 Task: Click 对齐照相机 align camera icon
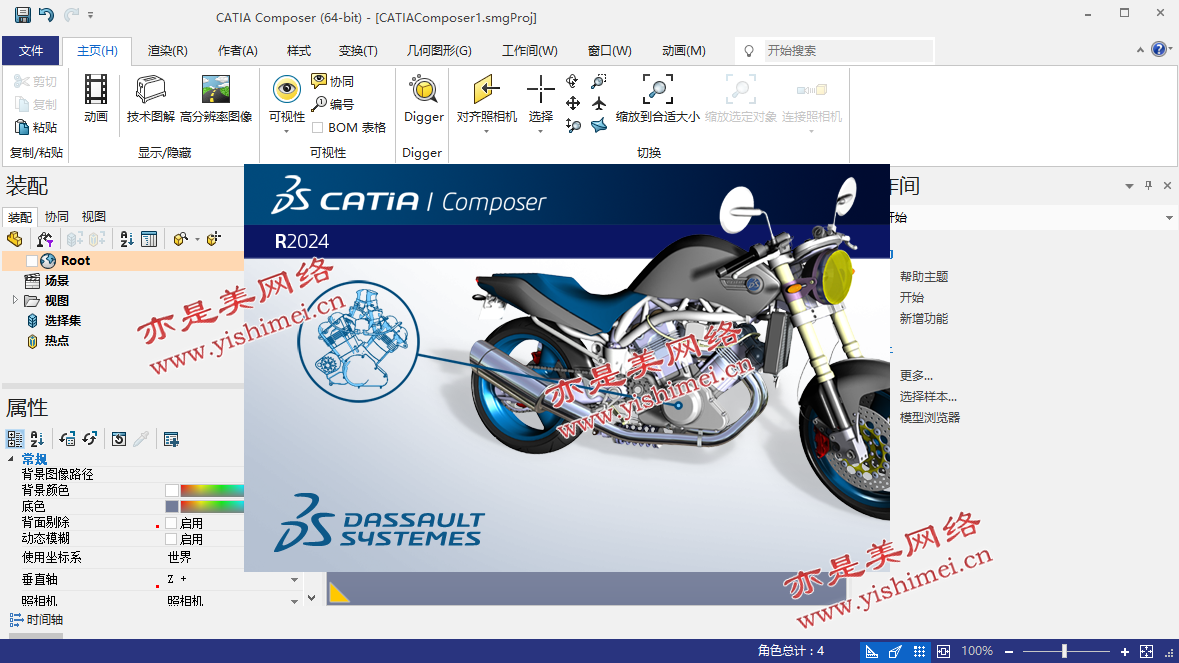click(486, 89)
